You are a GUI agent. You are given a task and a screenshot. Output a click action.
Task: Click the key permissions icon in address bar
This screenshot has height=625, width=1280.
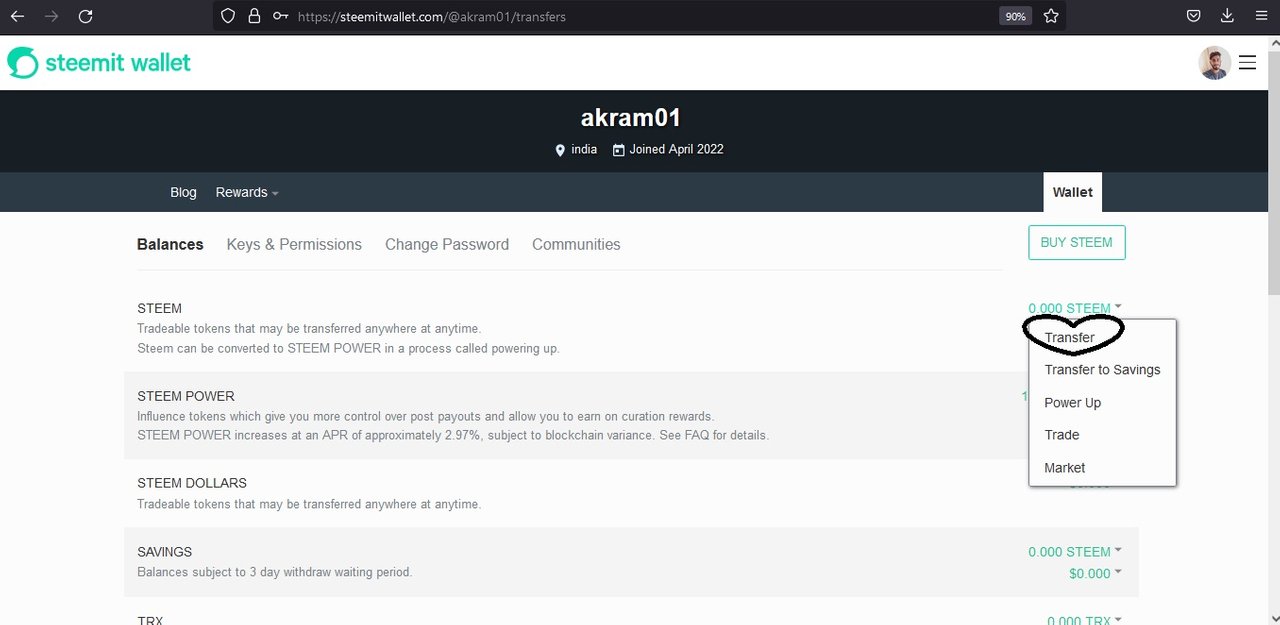coord(281,16)
